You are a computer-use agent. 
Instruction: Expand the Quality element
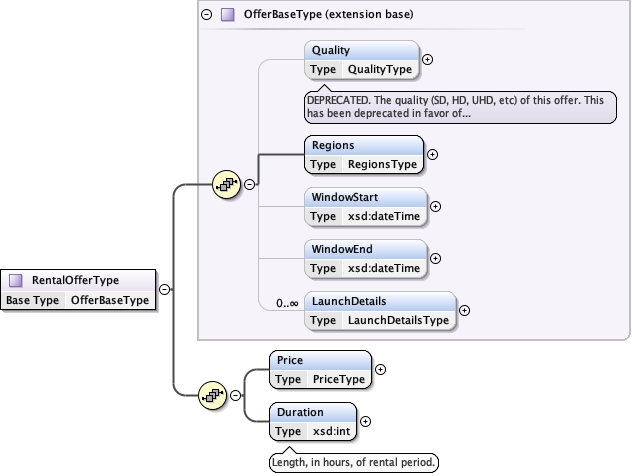click(427, 60)
